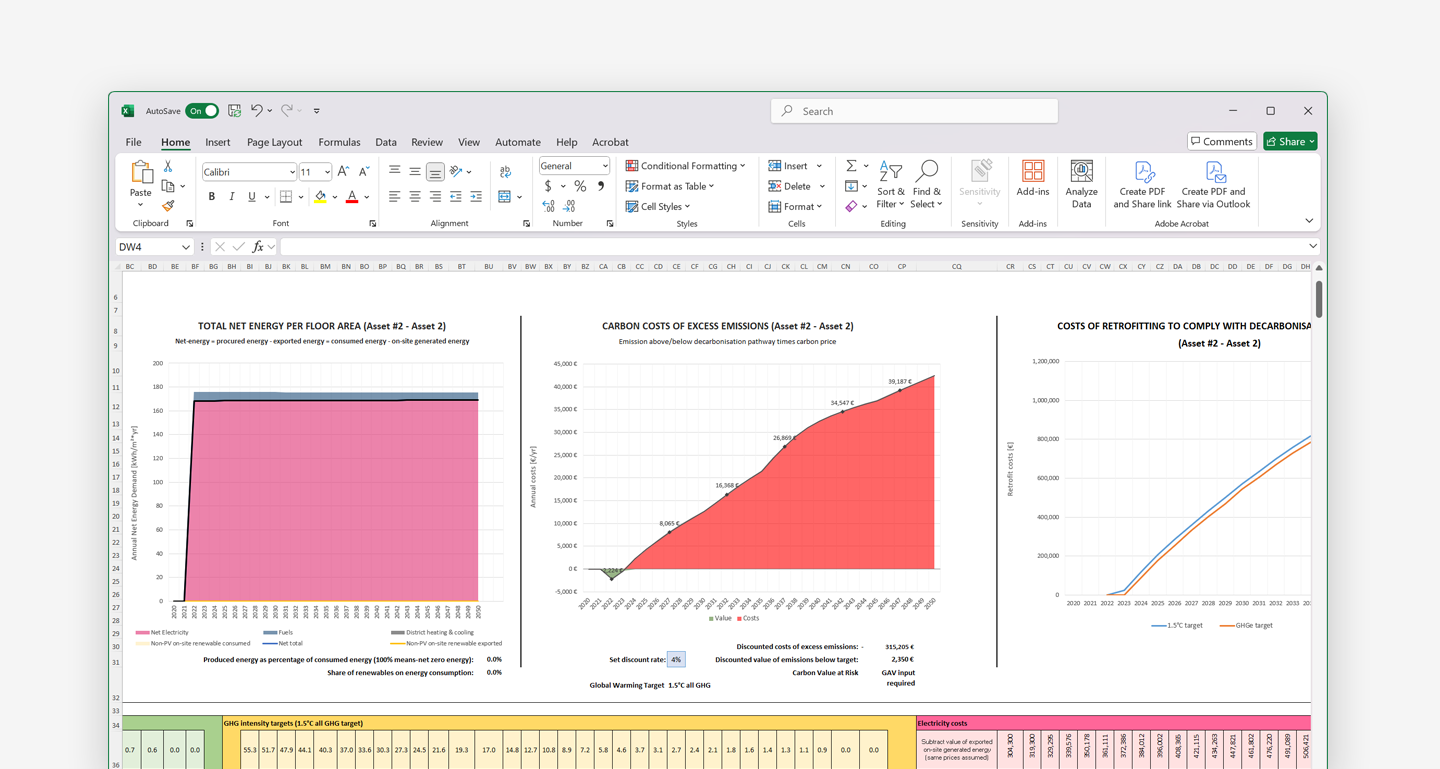This screenshot has height=769, width=1440.
Task: Apply the Borders icon
Action: 286,197
